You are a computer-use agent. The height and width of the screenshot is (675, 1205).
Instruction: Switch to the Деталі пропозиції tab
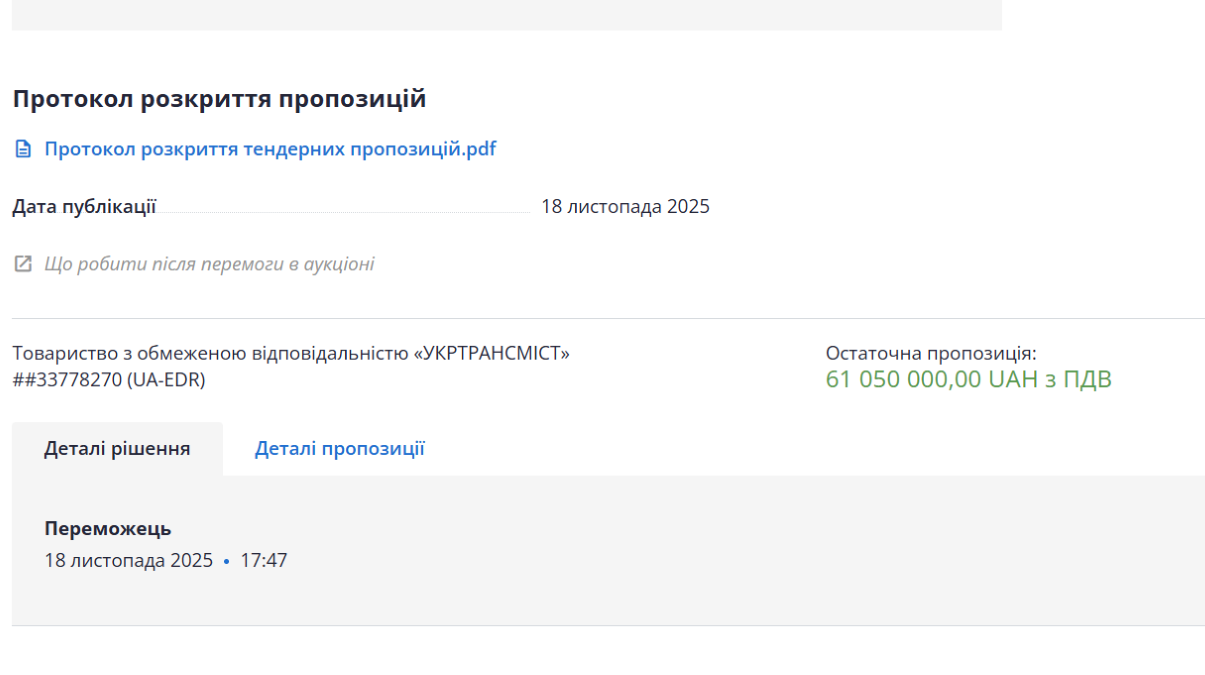339,449
